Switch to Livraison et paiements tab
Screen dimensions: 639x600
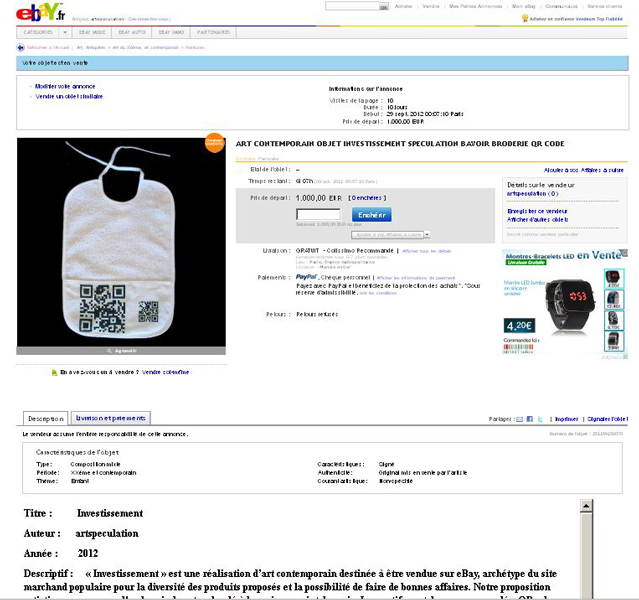pyautogui.click(x=111, y=418)
